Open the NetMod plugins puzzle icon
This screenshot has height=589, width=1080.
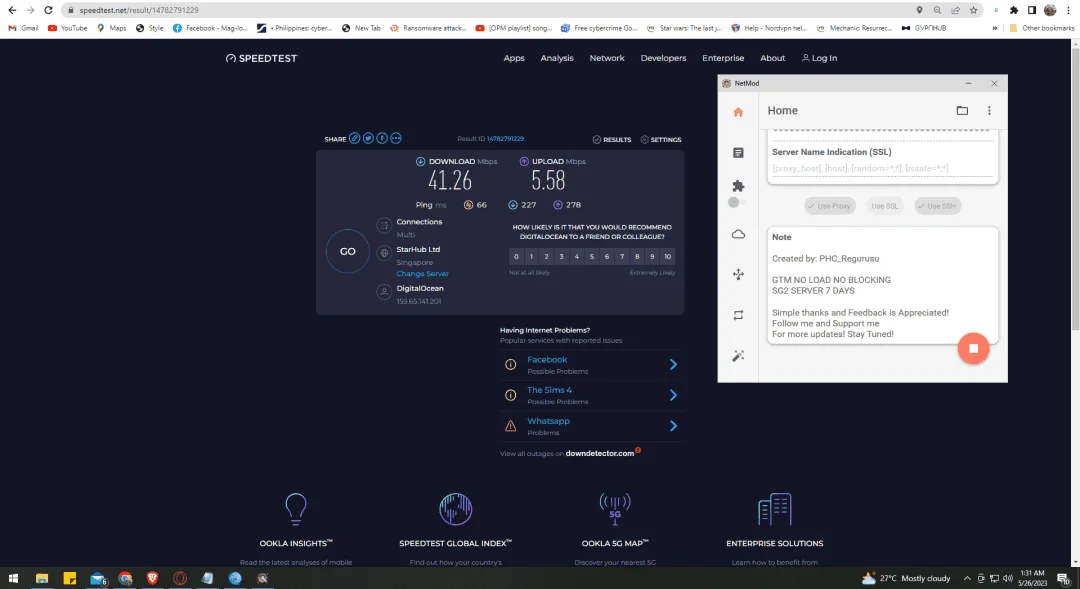coord(738,186)
